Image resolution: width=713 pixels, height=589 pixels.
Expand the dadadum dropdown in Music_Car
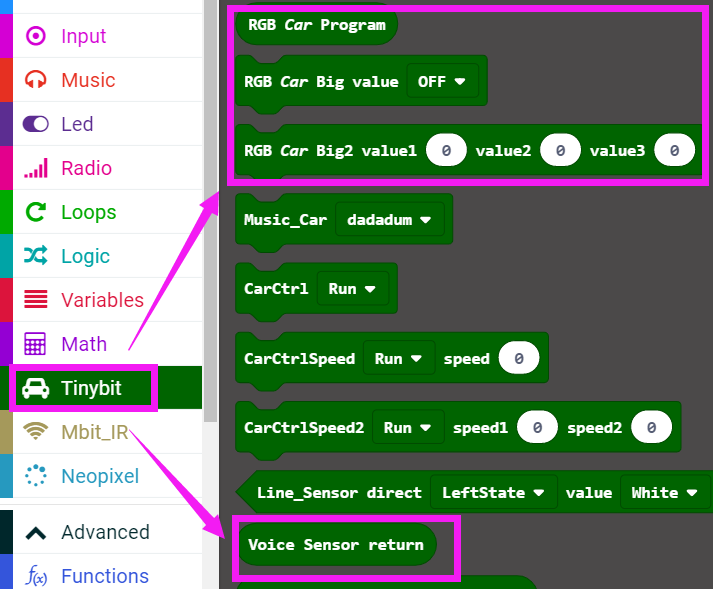(389, 220)
